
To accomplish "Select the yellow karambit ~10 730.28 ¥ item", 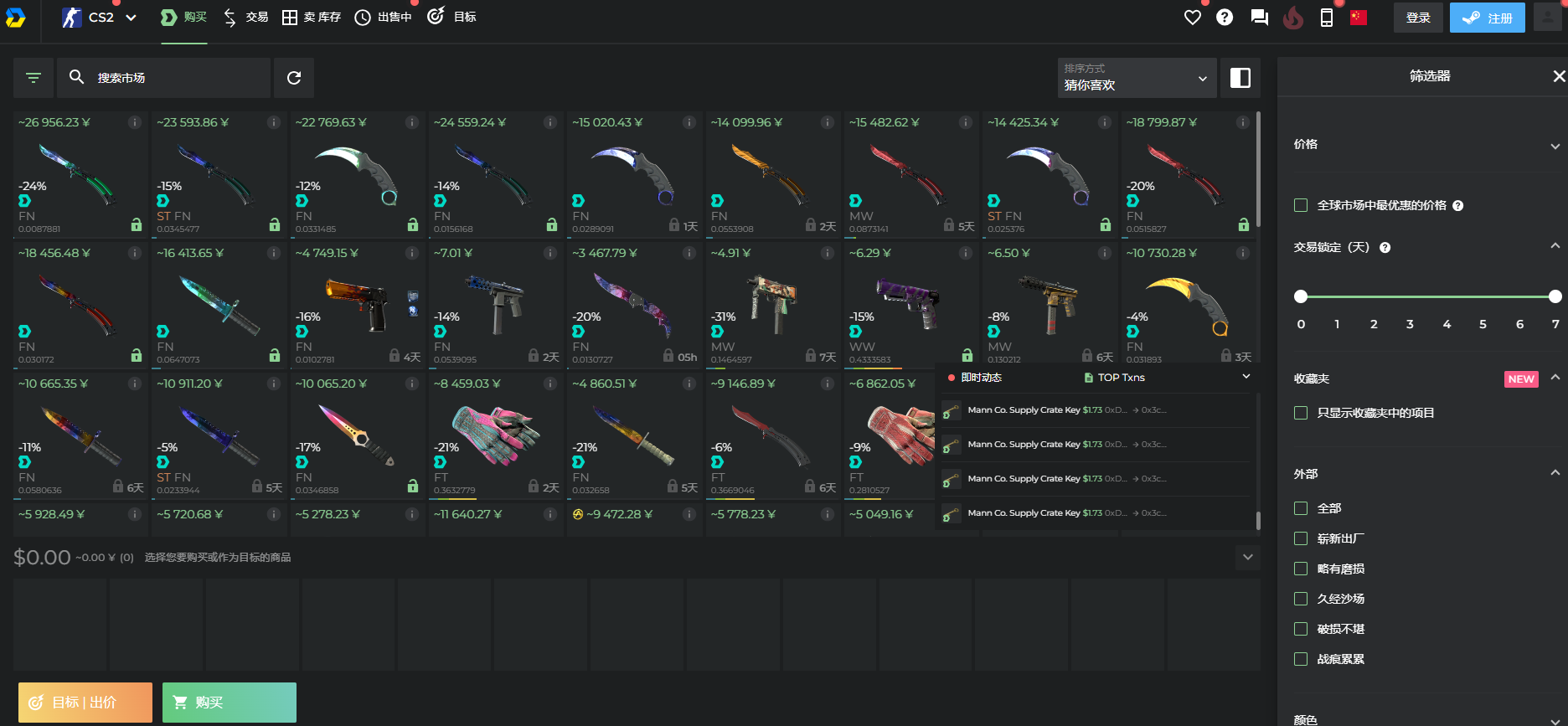I will tap(1189, 305).
